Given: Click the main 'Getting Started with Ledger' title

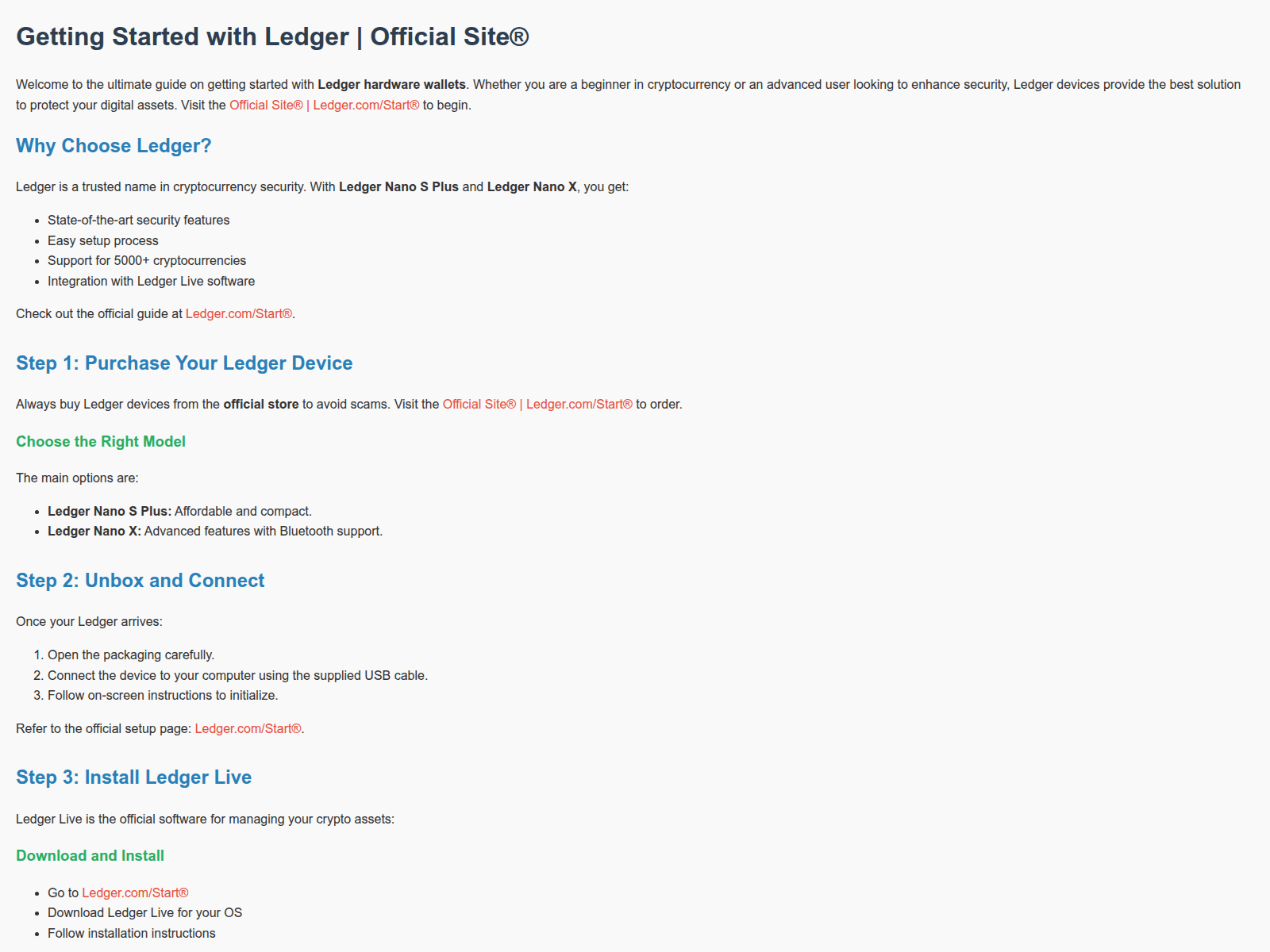Looking at the screenshot, I should (272, 36).
